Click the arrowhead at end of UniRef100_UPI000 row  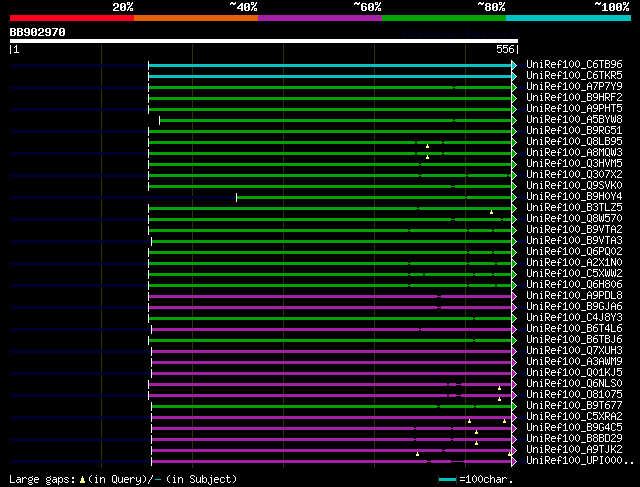pyautogui.click(x=515, y=461)
